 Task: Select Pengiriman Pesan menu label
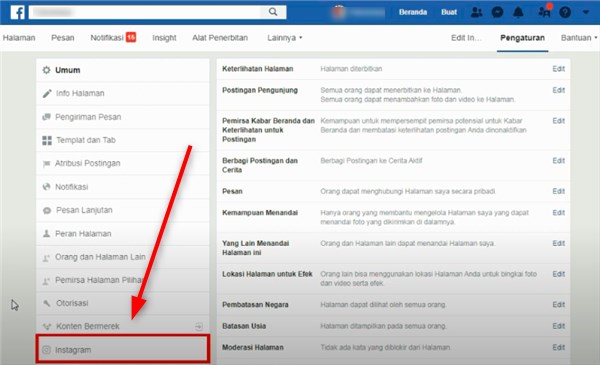88,117
